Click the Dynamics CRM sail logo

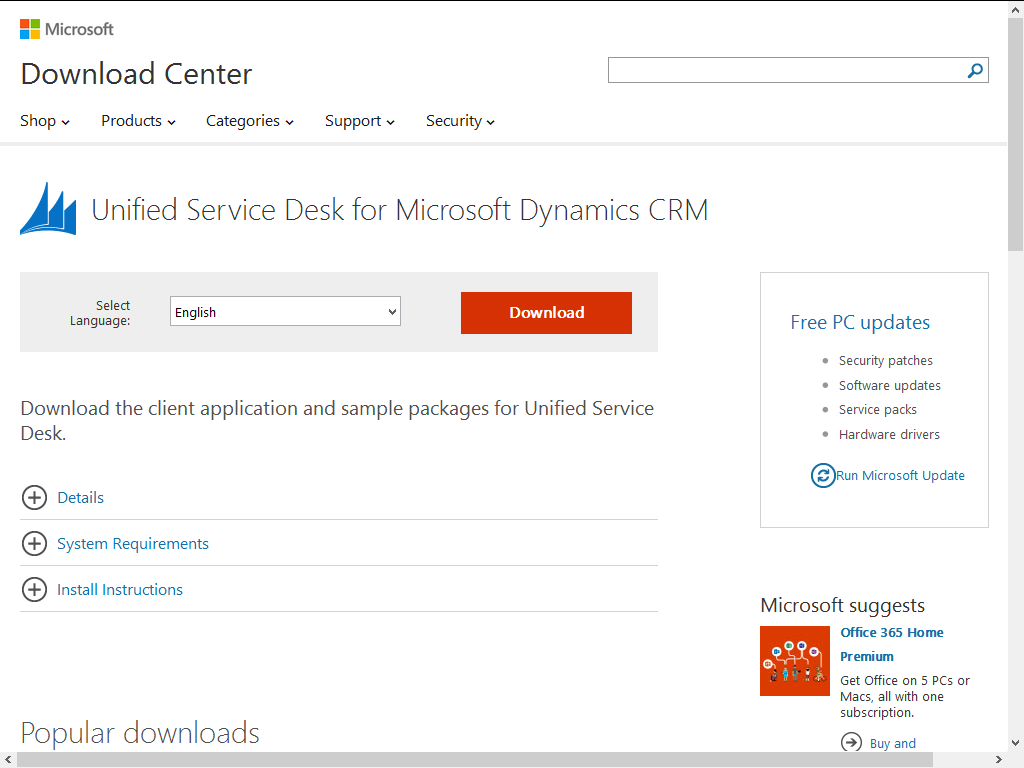pyautogui.click(x=48, y=209)
